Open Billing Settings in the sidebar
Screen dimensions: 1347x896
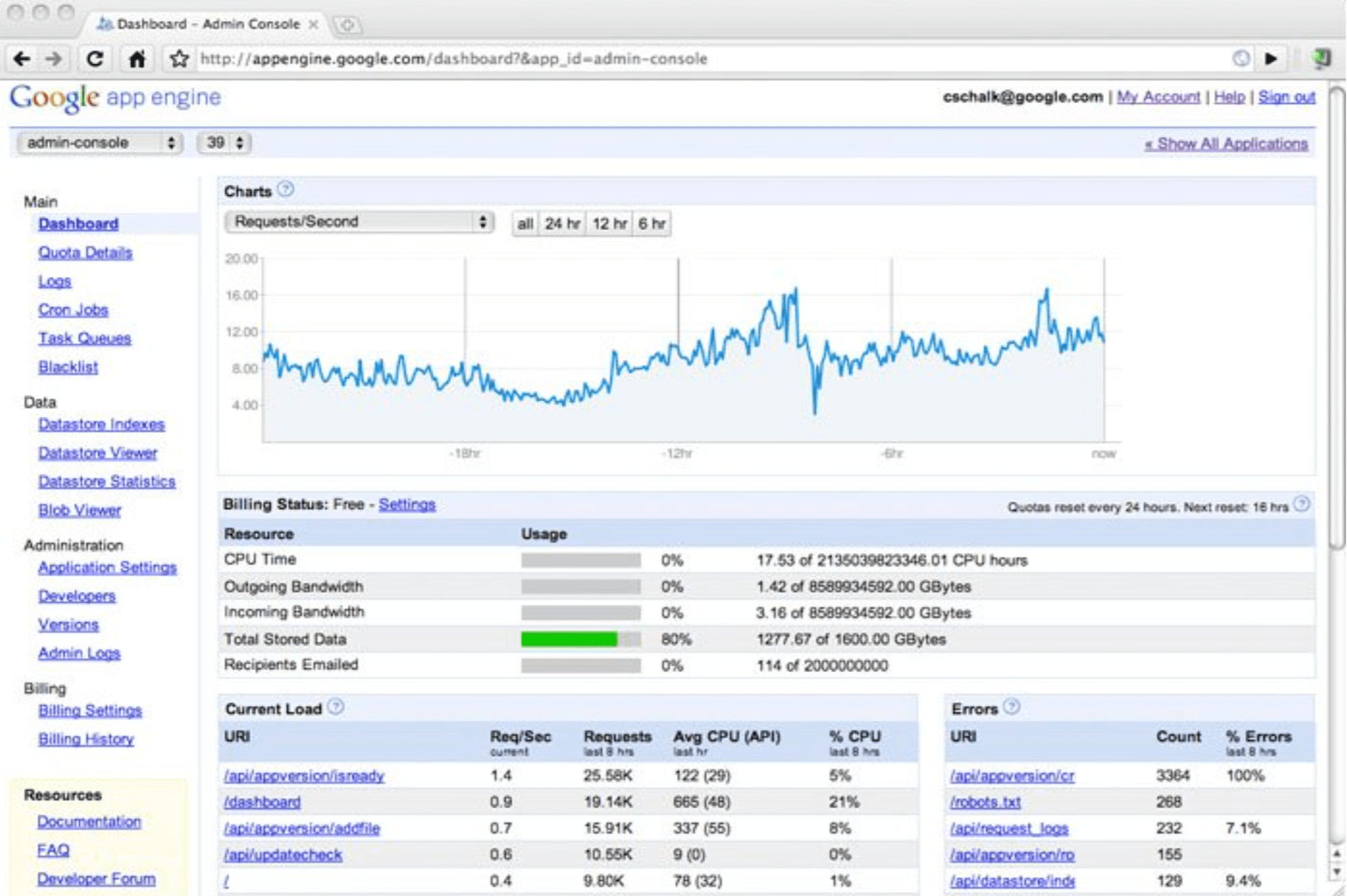[90, 711]
